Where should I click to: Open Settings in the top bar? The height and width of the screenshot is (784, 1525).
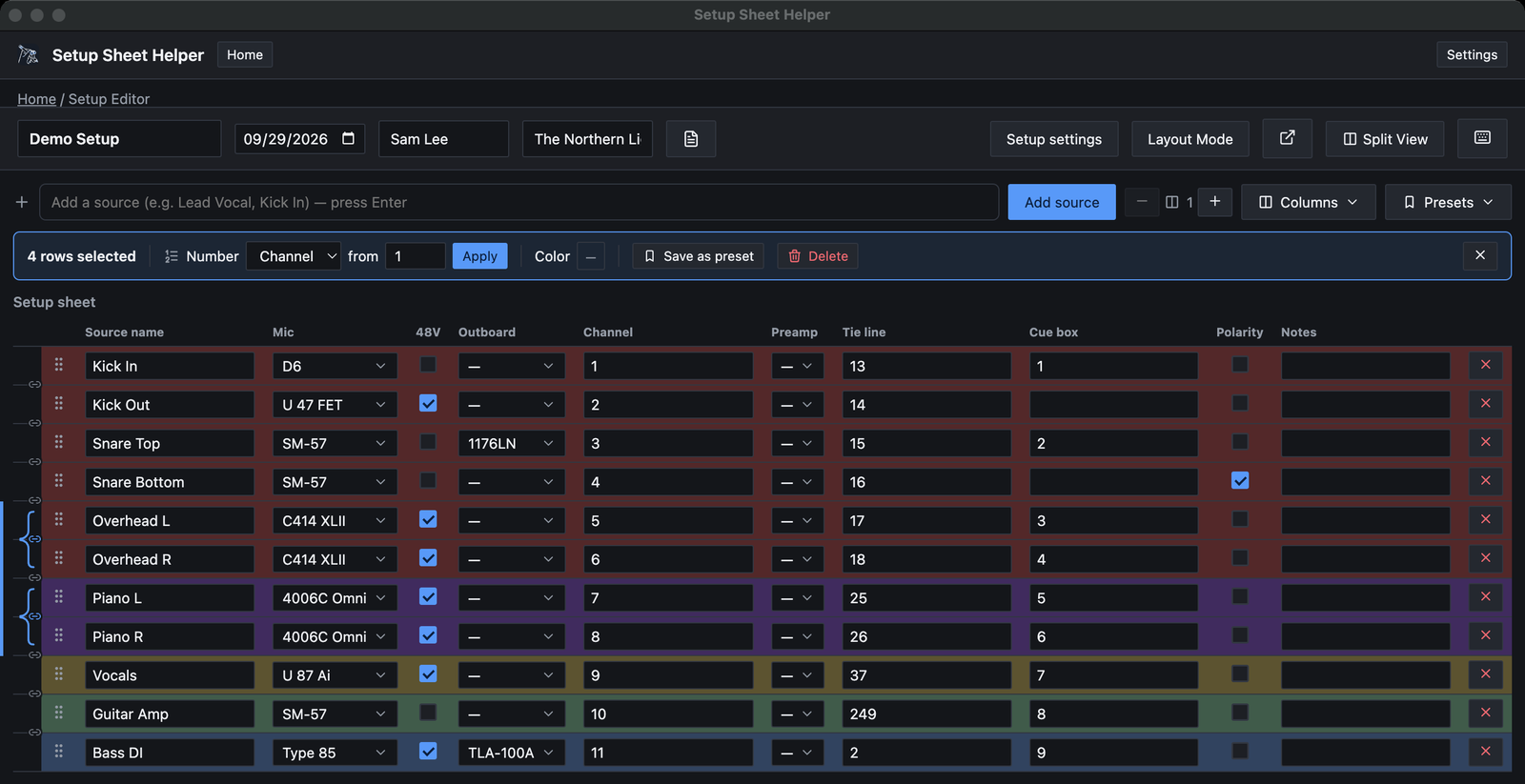pyautogui.click(x=1472, y=55)
